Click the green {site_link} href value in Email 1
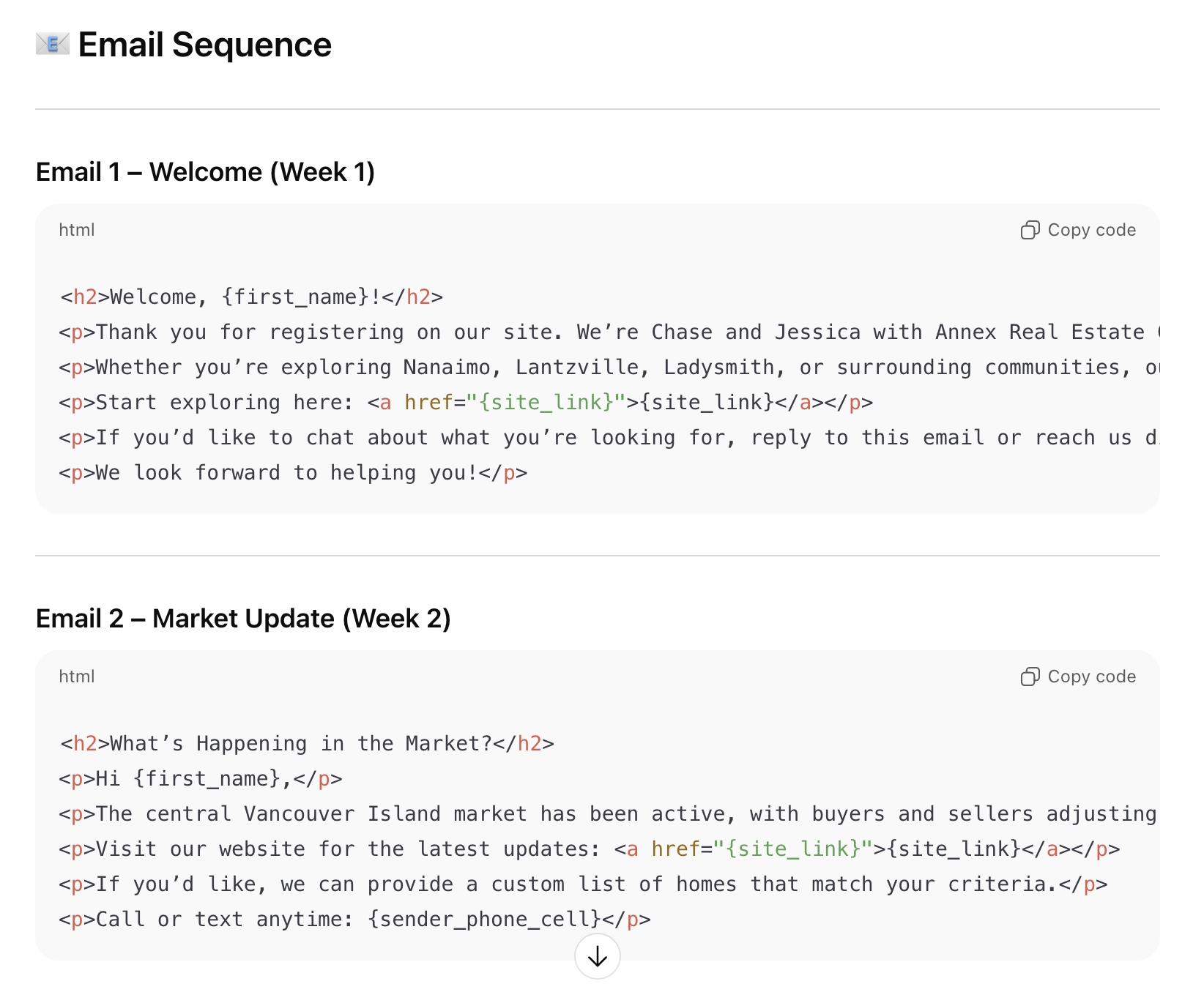This screenshot has width=1204, height=984. pos(546,403)
